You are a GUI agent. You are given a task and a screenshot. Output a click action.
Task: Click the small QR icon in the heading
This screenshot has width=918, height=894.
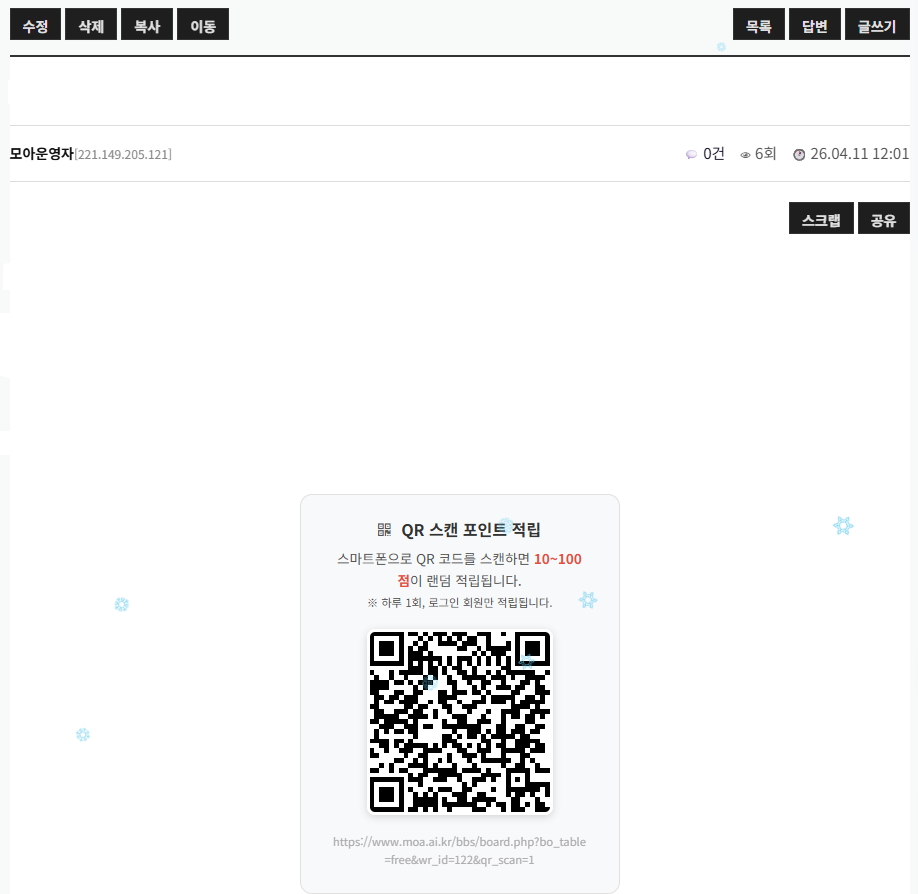tap(384, 530)
